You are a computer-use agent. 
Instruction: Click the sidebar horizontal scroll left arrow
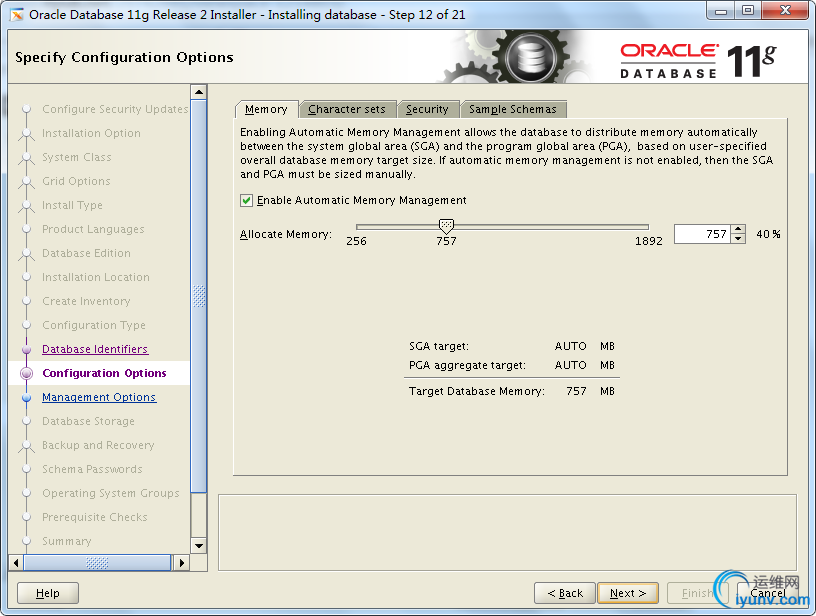16,562
